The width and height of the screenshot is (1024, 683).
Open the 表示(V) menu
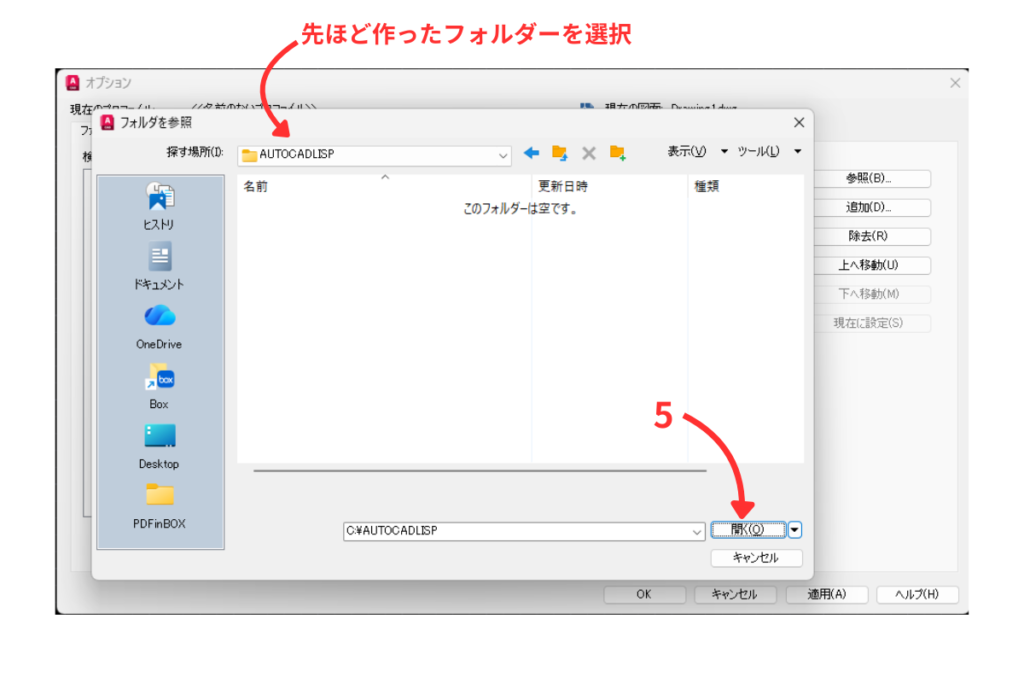[687, 151]
